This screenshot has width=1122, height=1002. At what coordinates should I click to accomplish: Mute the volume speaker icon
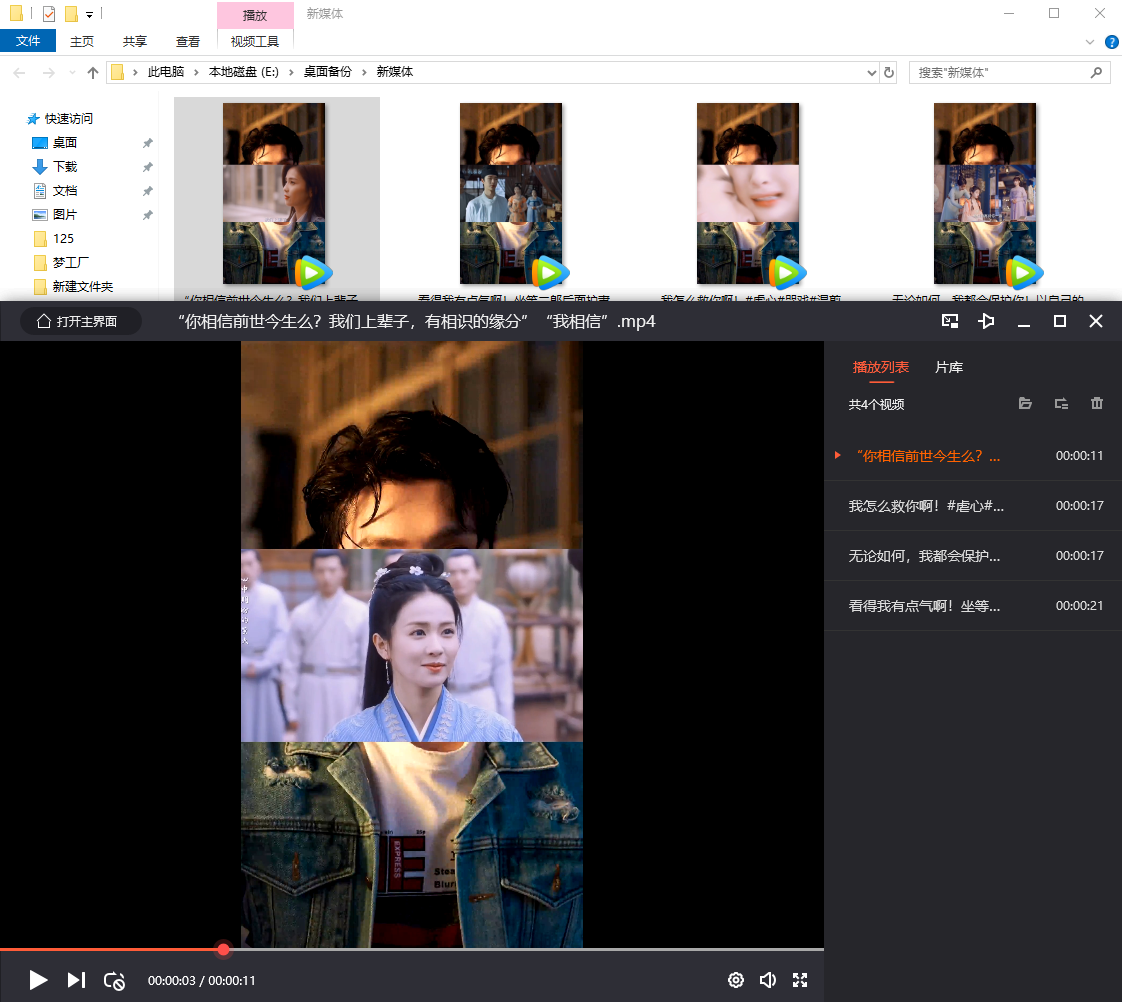(x=768, y=980)
